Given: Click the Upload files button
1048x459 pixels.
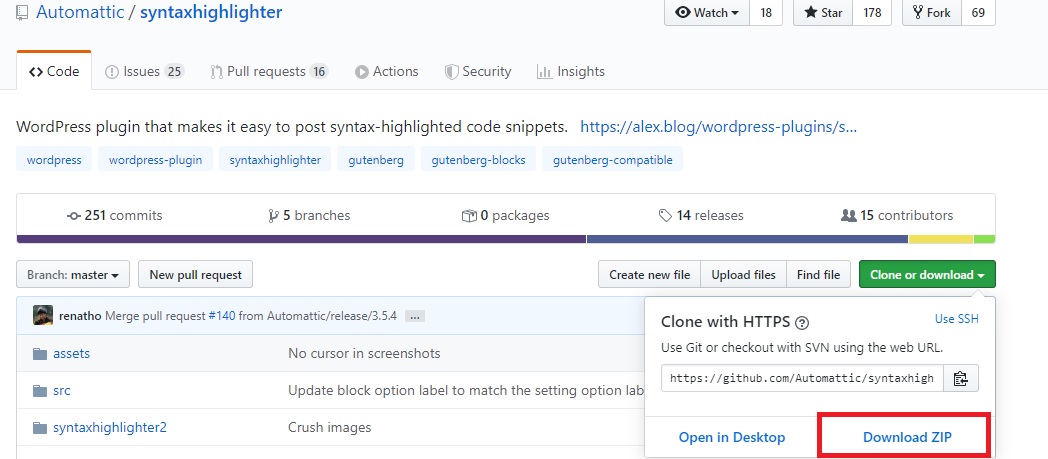Looking at the screenshot, I should tap(743, 275).
